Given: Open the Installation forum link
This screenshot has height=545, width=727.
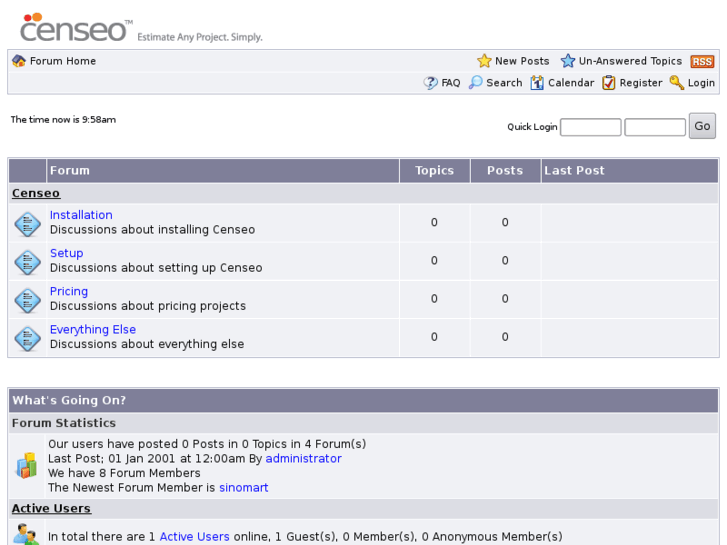Looking at the screenshot, I should 81,215.
